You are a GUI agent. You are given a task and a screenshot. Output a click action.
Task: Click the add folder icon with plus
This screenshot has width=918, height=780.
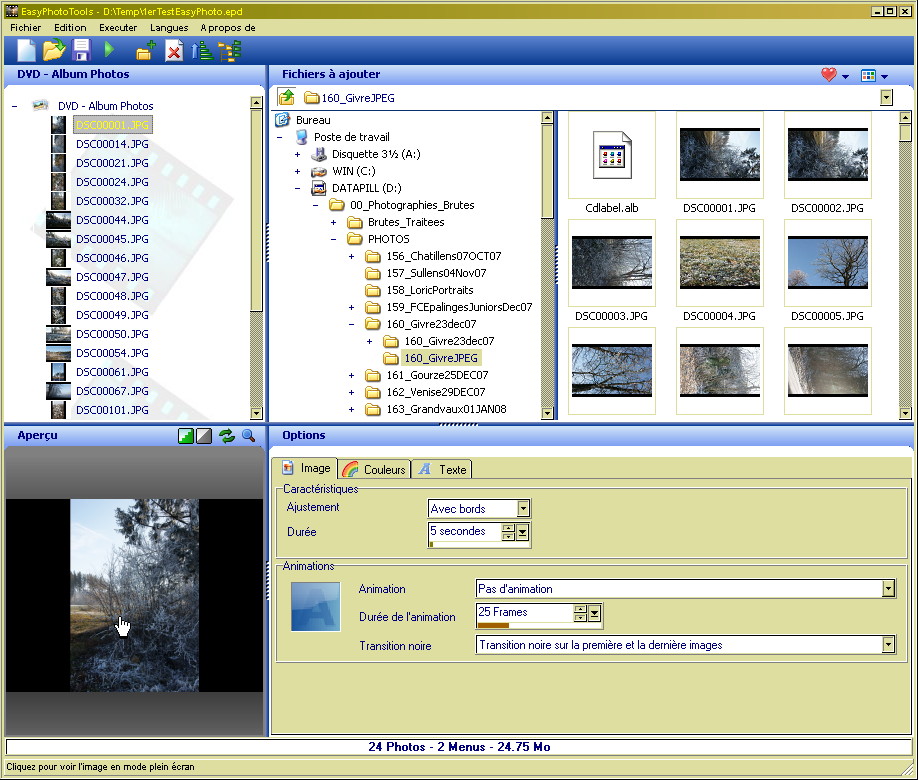click(x=146, y=51)
